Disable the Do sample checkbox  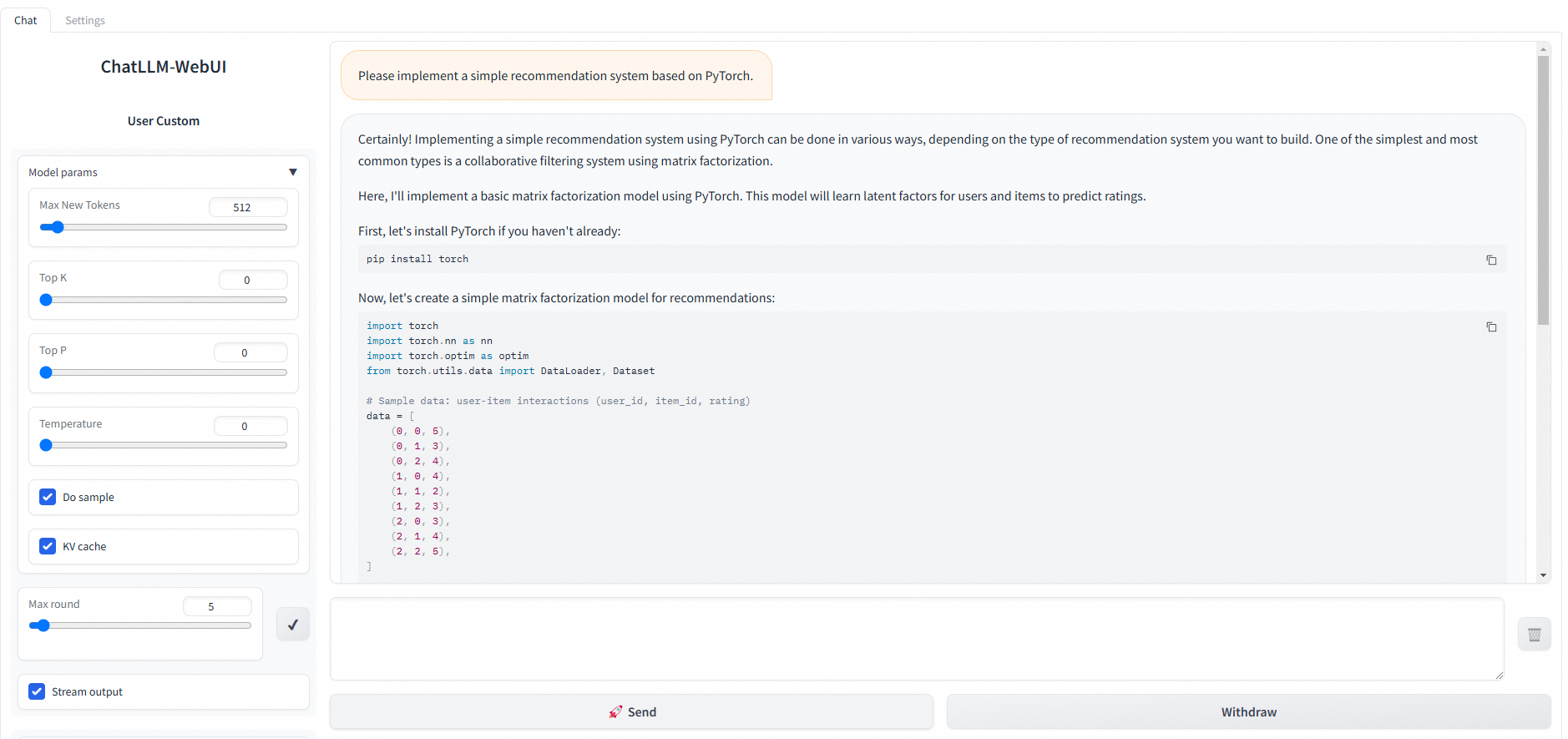48,498
